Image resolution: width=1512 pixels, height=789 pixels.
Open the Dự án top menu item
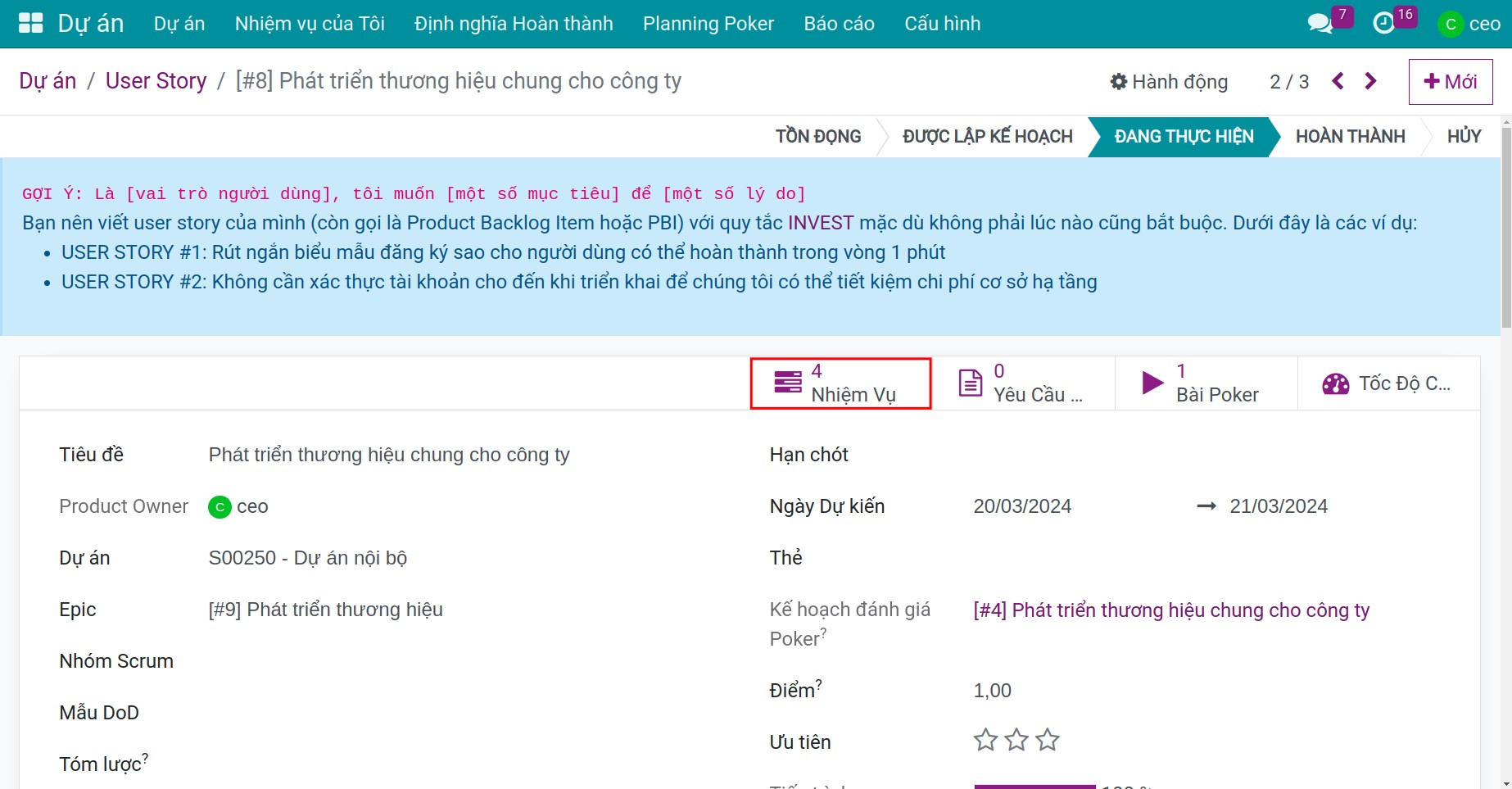pyautogui.click(x=179, y=24)
